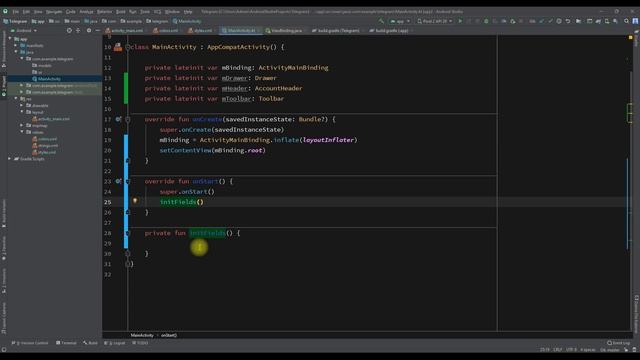Viewport: 640px width, 360px height.
Task: Open the Project tool window side tab
Action: click(x=4, y=85)
